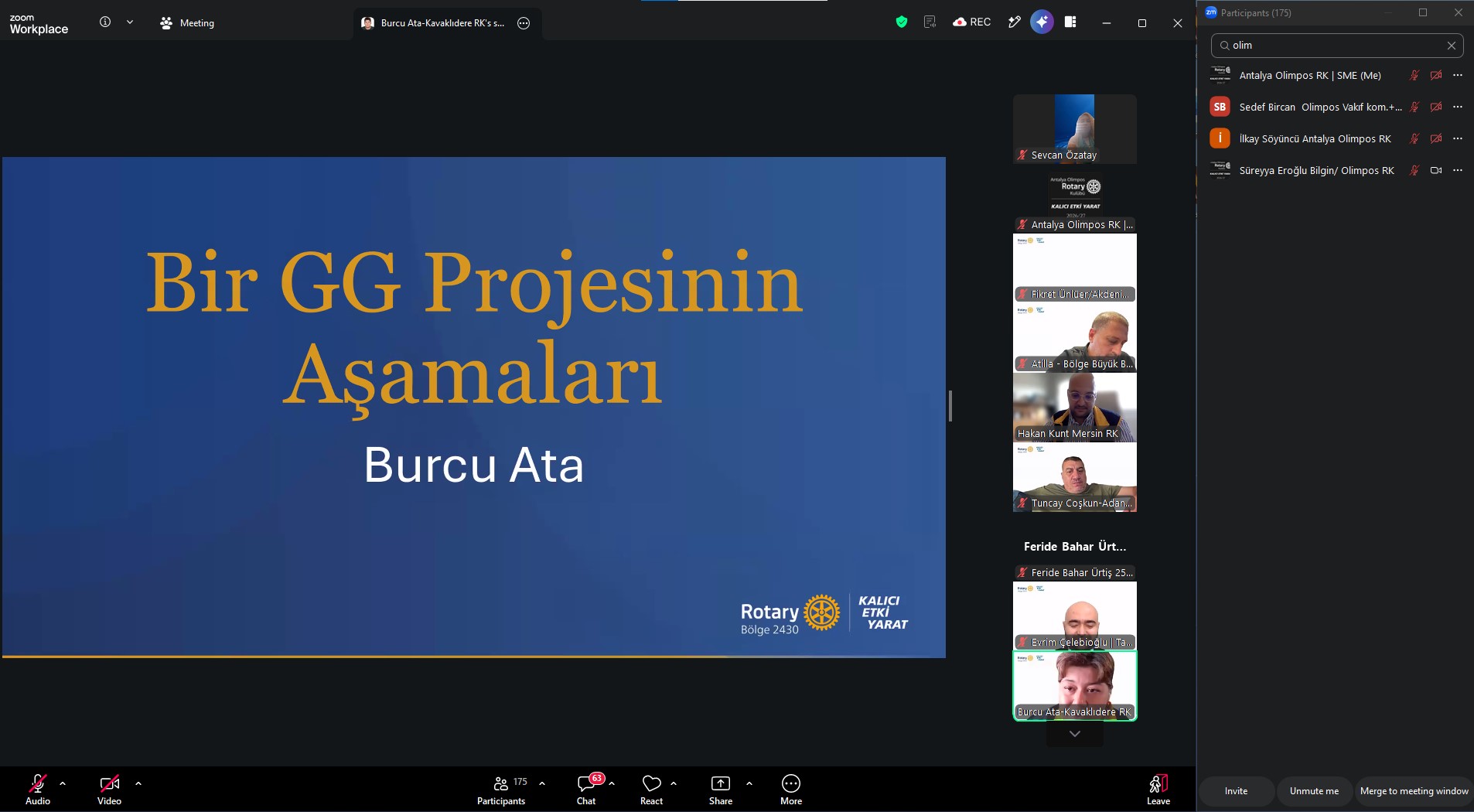Click Merge to meeting window button
The height and width of the screenshot is (812, 1474).
click(1414, 791)
